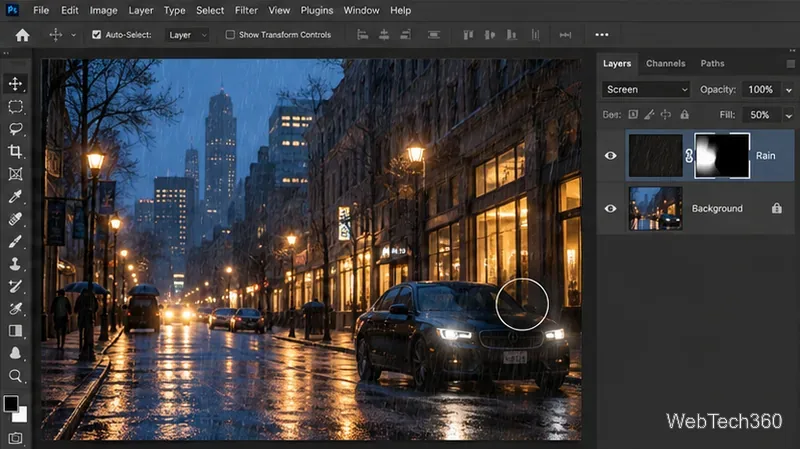Open the Help menu
Image resolution: width=800 pixels, height=449 pixels.
pyautogui.click(x=401, y=10)
